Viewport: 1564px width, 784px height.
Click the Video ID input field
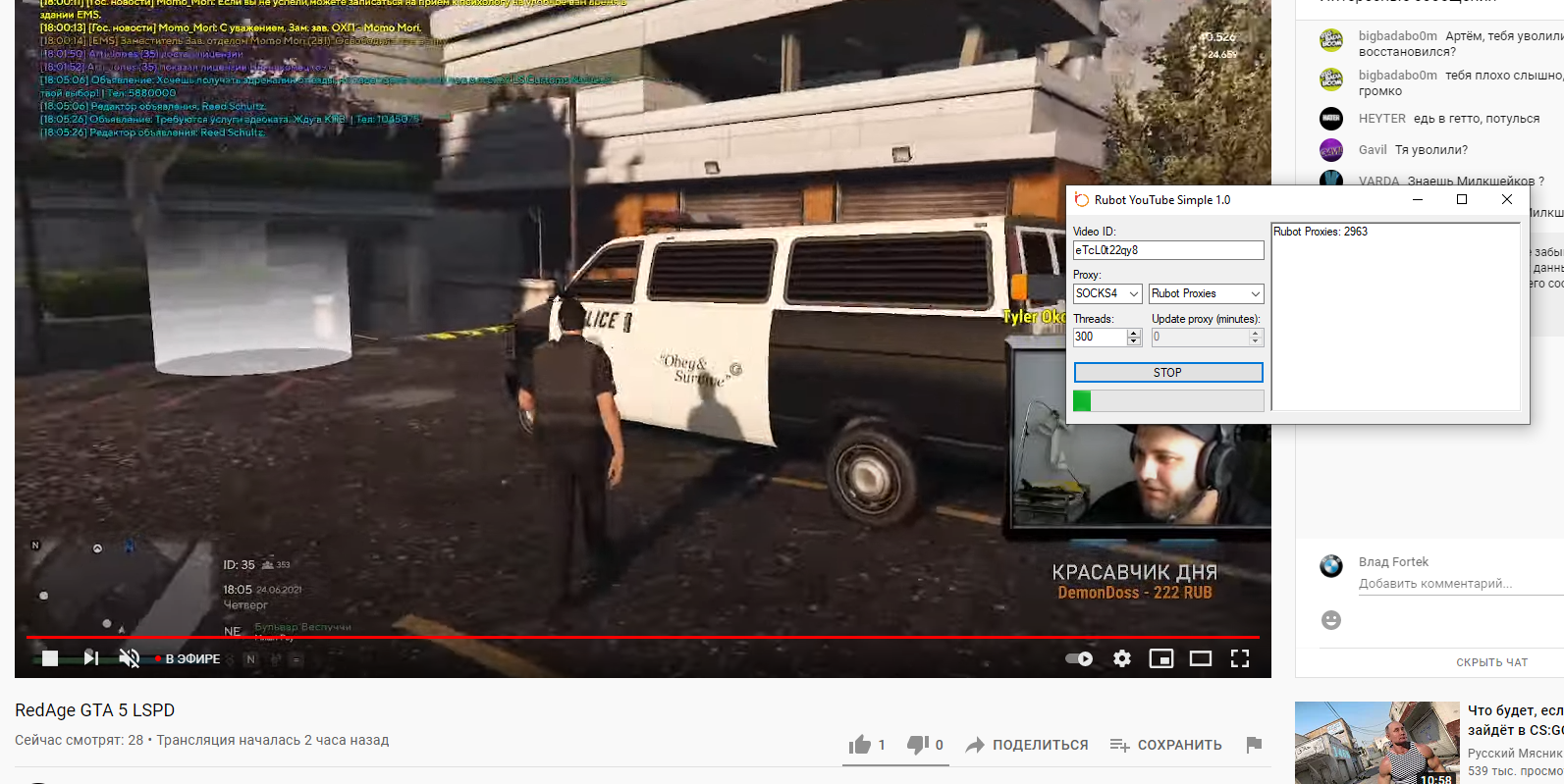coord(1167,250)
